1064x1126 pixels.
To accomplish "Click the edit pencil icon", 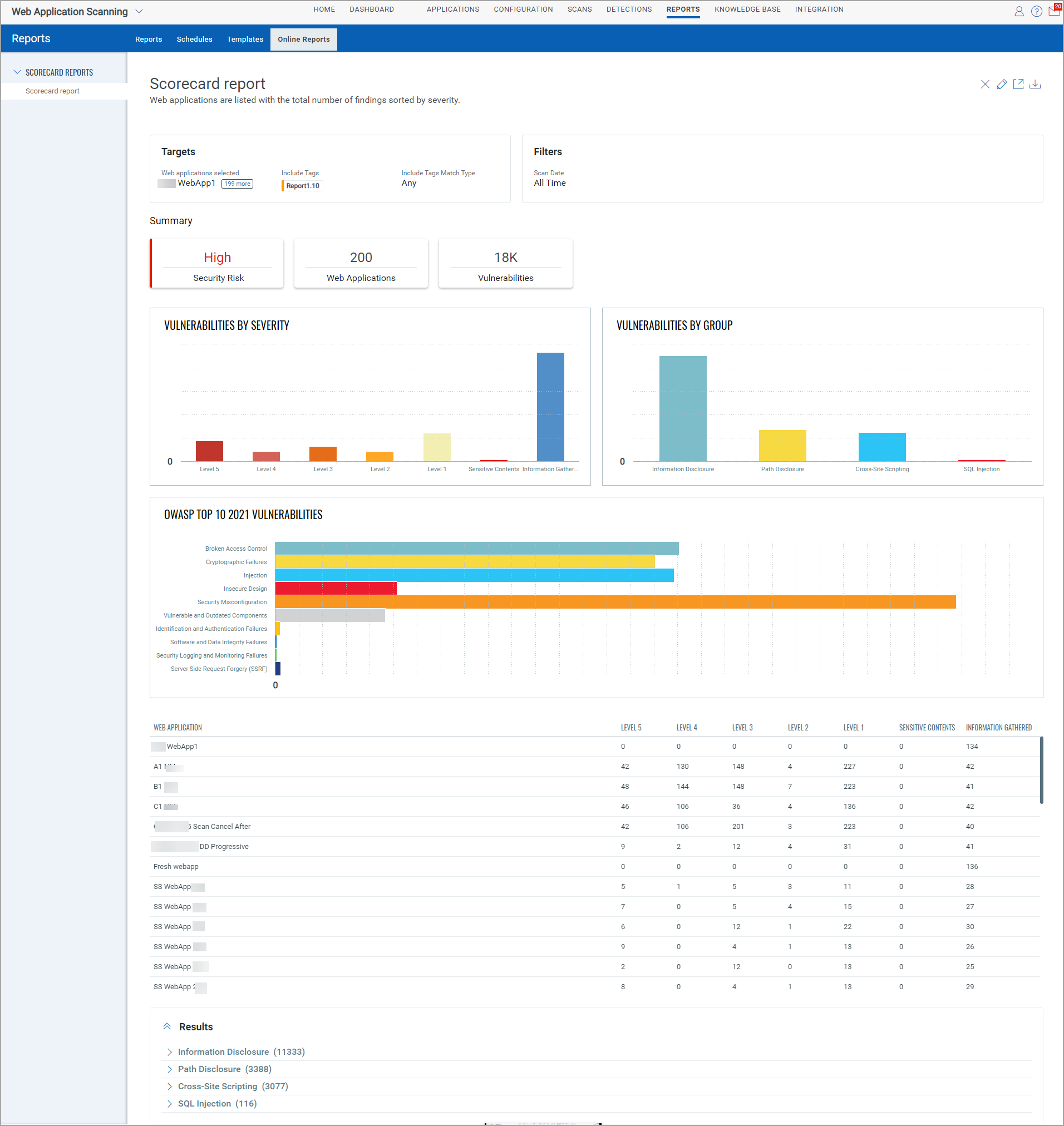I will click(1002, 85).
